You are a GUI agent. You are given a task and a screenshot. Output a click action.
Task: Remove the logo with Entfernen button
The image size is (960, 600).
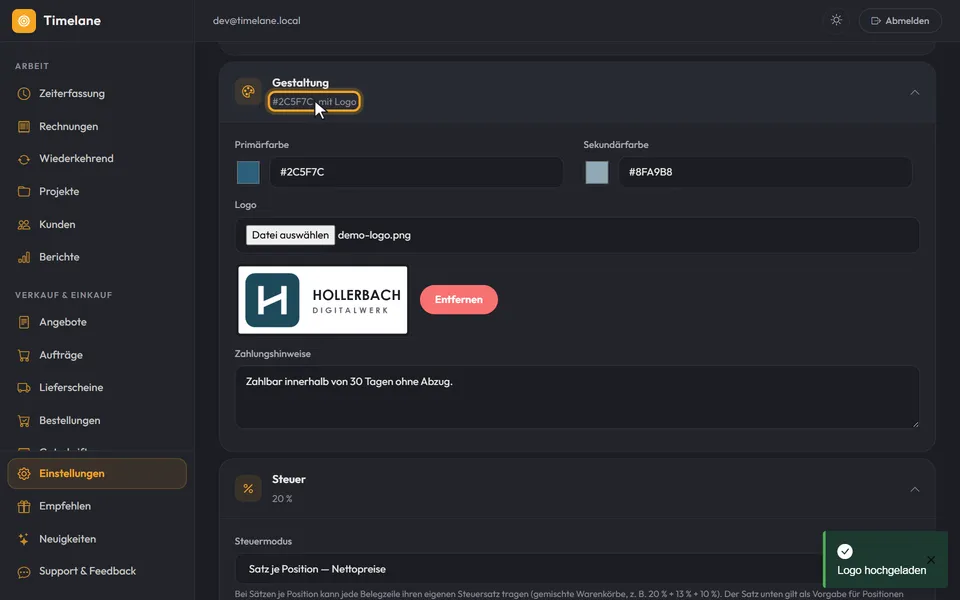459,299
